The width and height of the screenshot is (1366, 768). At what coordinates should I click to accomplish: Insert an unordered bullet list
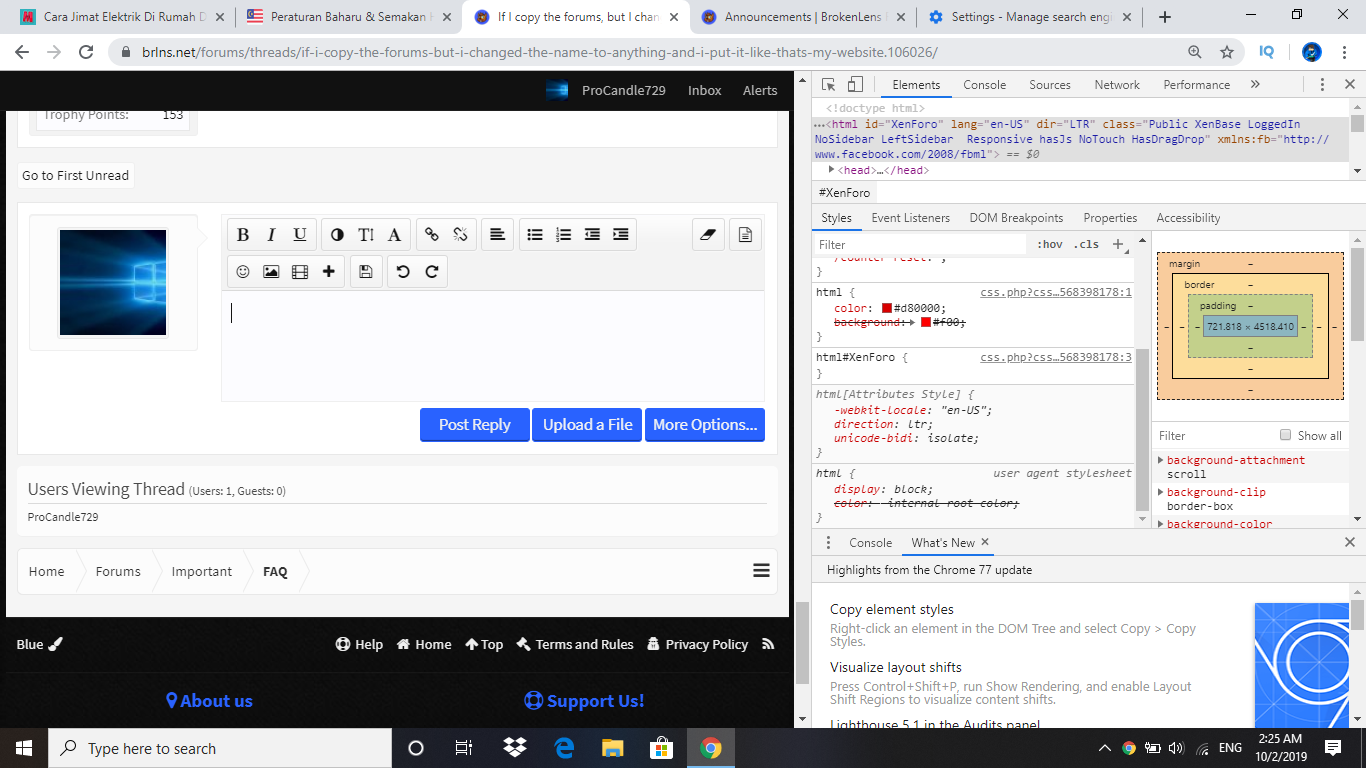click(535, 235)
